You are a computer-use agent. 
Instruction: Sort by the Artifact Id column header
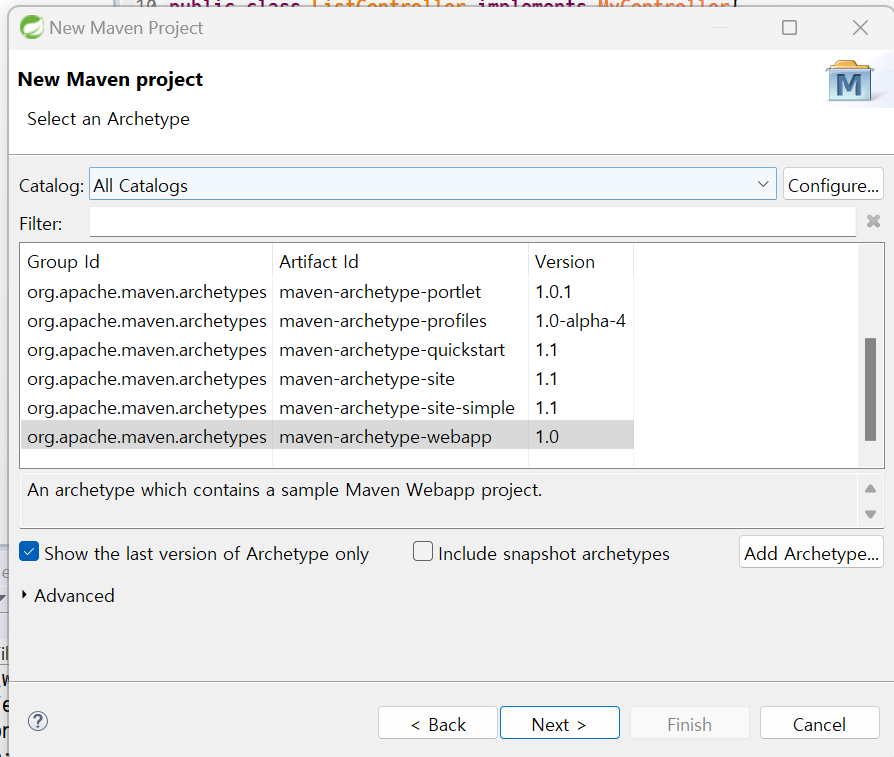[x=400, y=262]
